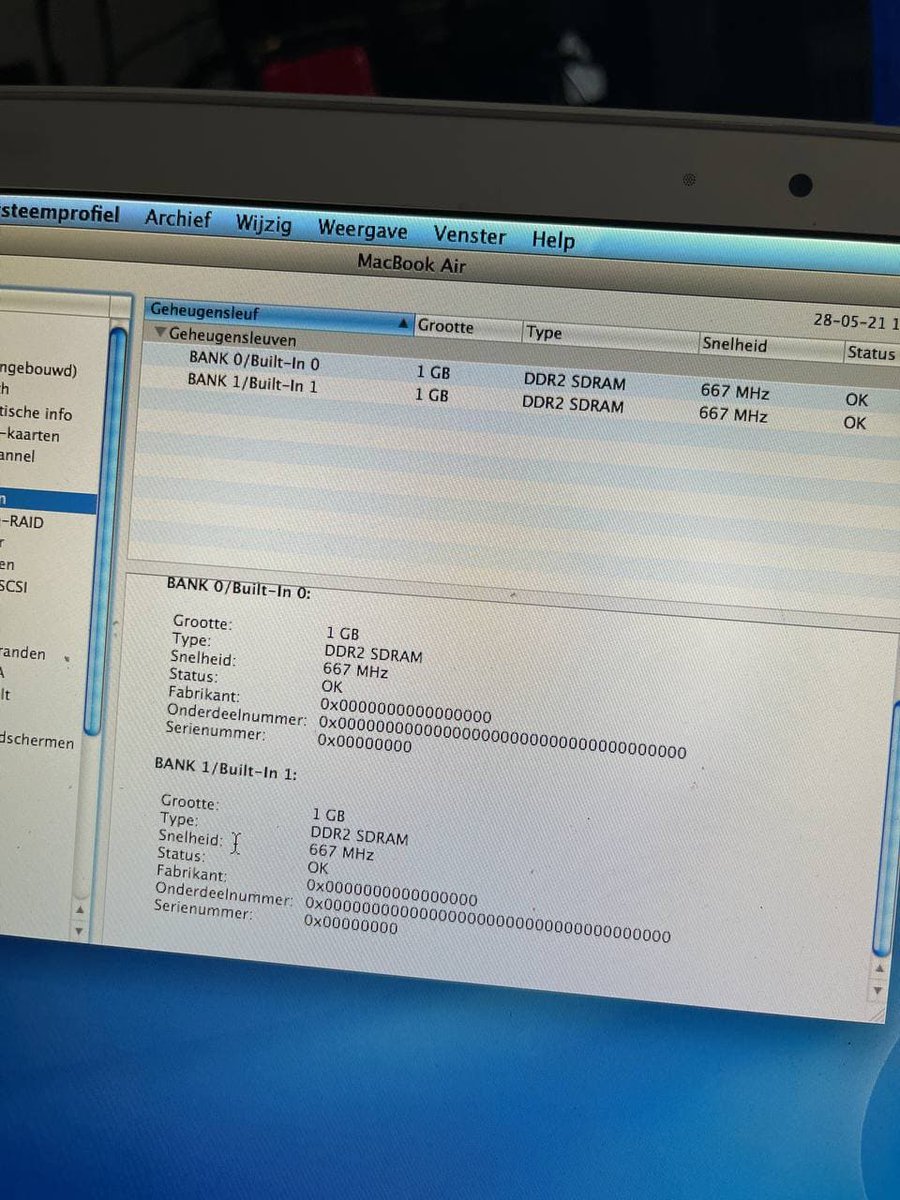This screenshot has height=1200, width=900.
Task: Select the -RAID item in sidebar
Action: click(x=22, y=521)
